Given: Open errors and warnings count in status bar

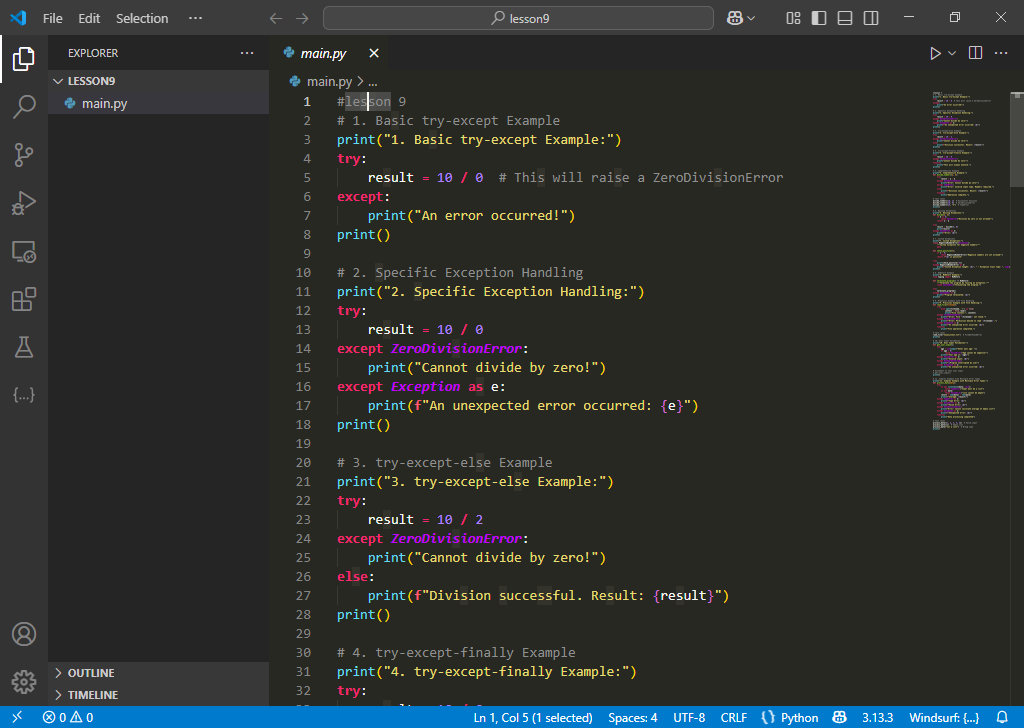Looking at the screenshot, I should (68, 717).
